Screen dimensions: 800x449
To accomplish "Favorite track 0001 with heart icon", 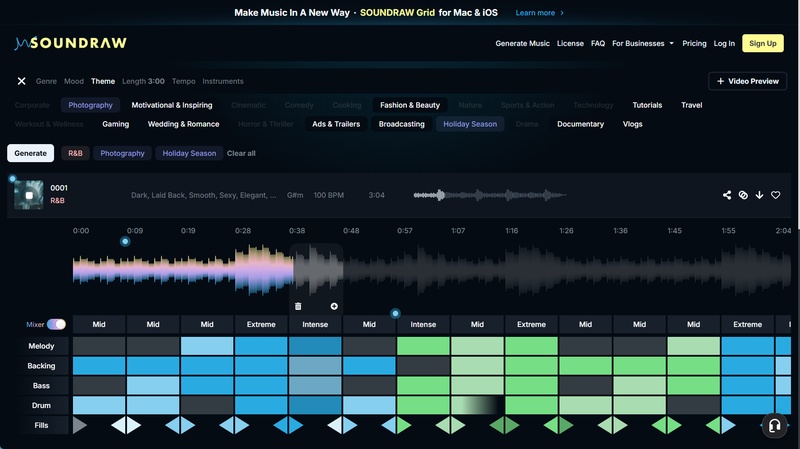I will coord(776,195).
